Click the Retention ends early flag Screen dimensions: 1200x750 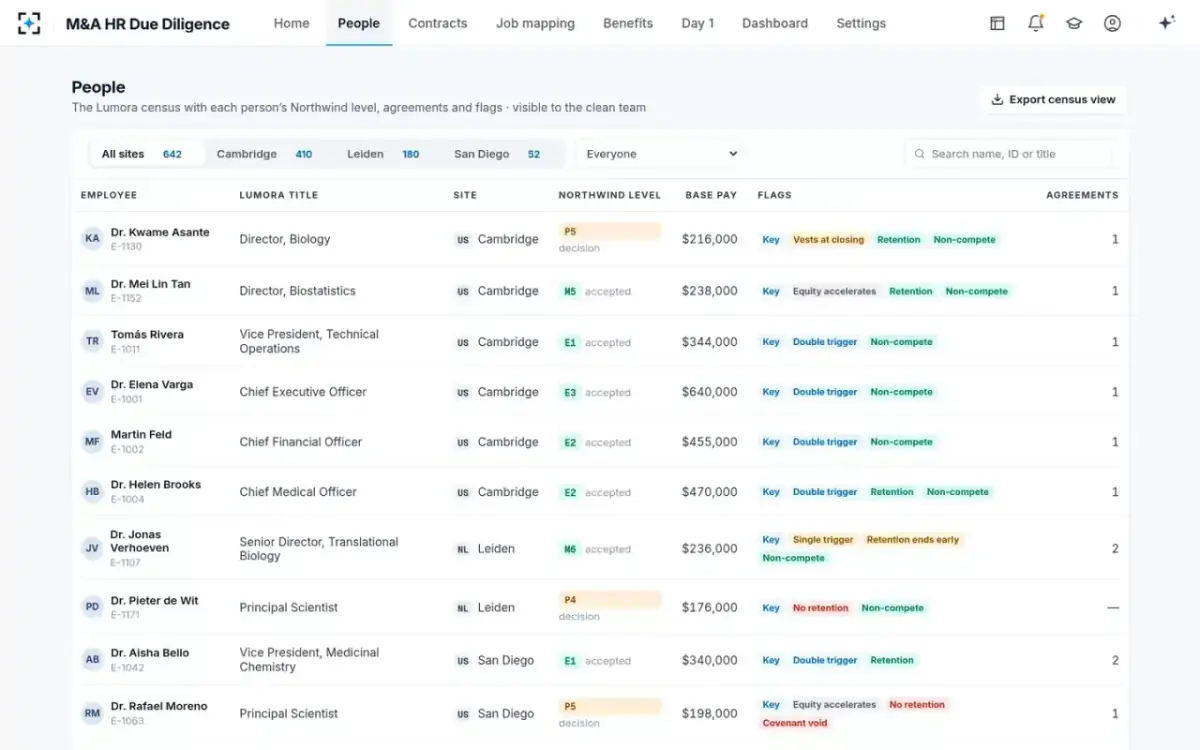click(913, 540)
